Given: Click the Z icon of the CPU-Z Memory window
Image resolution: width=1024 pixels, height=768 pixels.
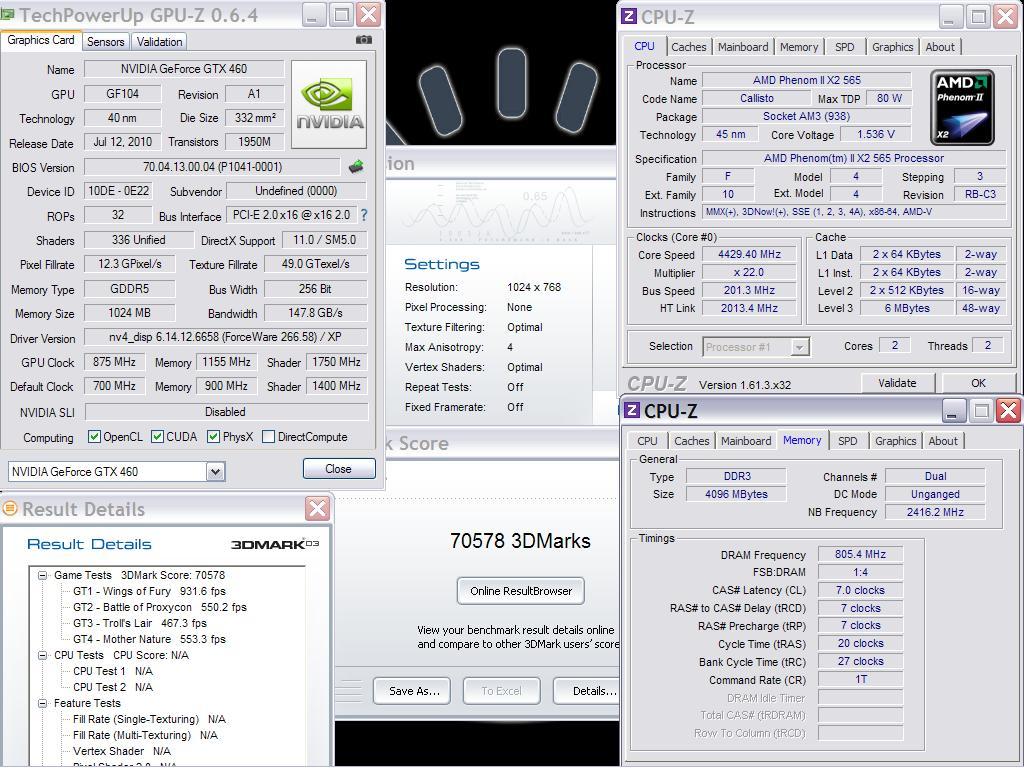Looking at the screenshot, I should [x=632, y=410].
